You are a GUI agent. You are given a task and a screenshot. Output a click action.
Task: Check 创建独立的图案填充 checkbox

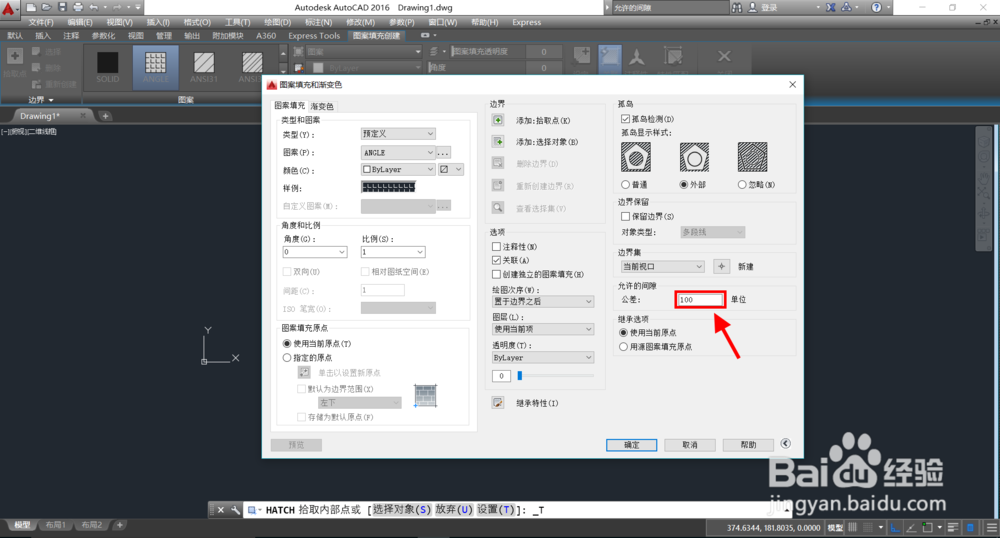tap(496, 274)
